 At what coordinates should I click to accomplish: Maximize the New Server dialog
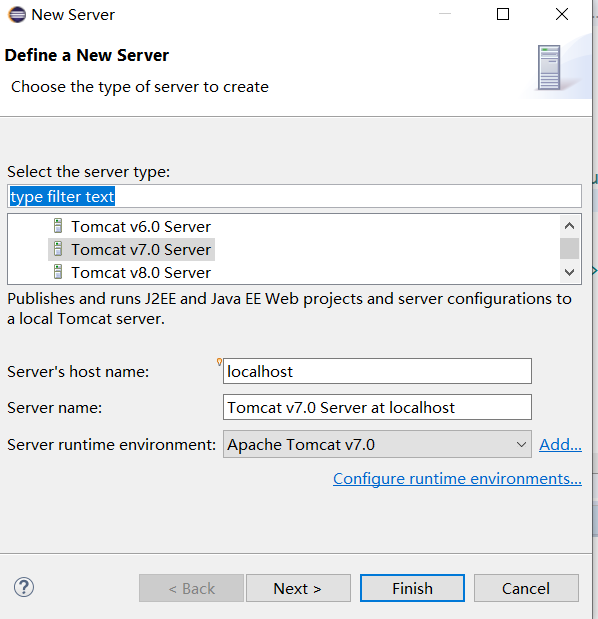[x=502, y=15]
